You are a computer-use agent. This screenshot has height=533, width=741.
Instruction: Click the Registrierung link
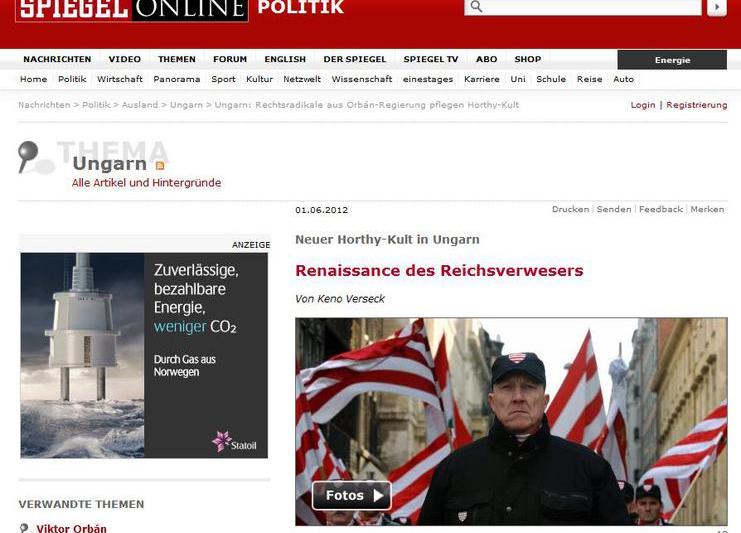click(697, 105)
